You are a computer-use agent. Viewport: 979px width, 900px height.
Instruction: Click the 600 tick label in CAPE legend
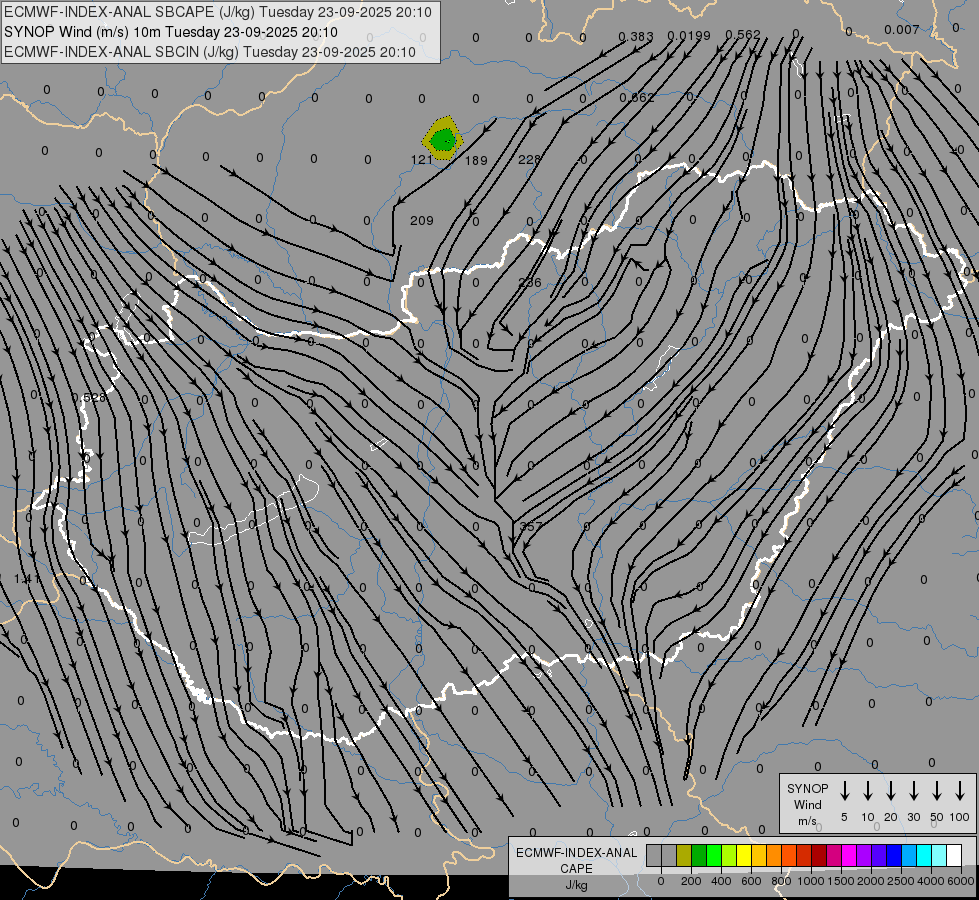click(751, 881)
